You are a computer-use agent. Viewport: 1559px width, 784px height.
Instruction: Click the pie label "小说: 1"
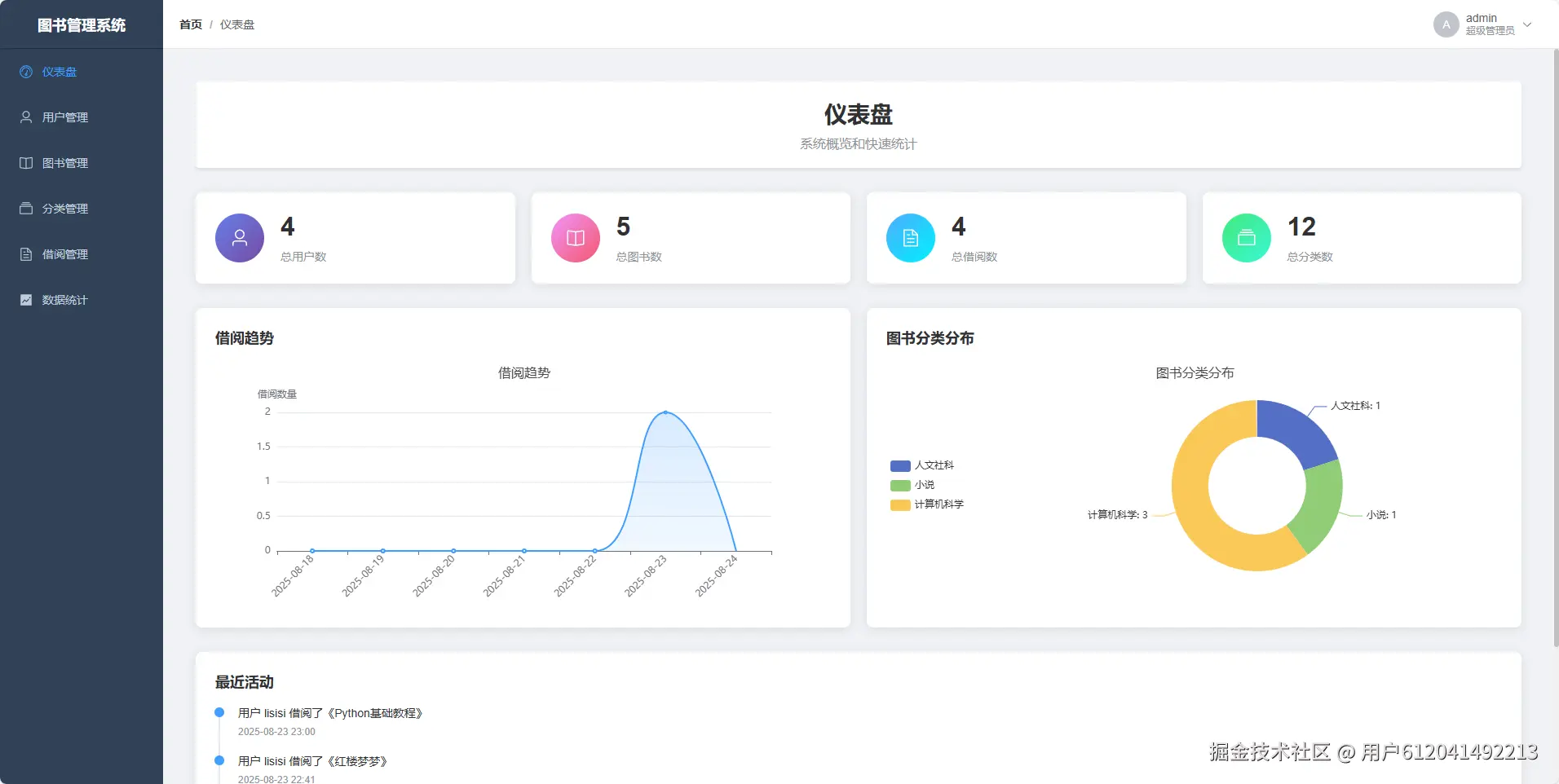click(x=1382, y=515)
